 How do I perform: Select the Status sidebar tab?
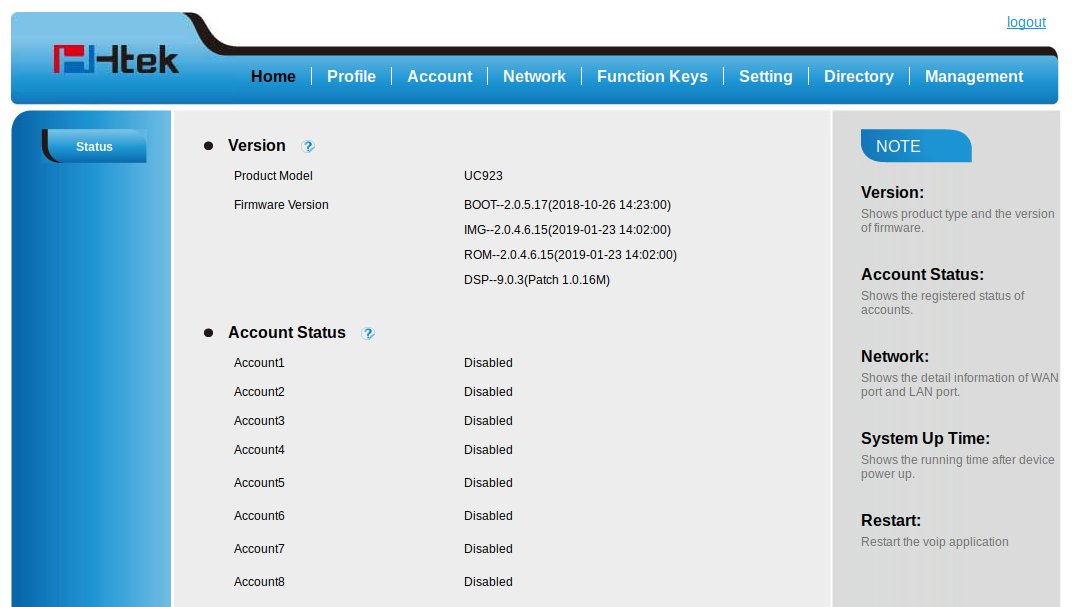[95, 146]
